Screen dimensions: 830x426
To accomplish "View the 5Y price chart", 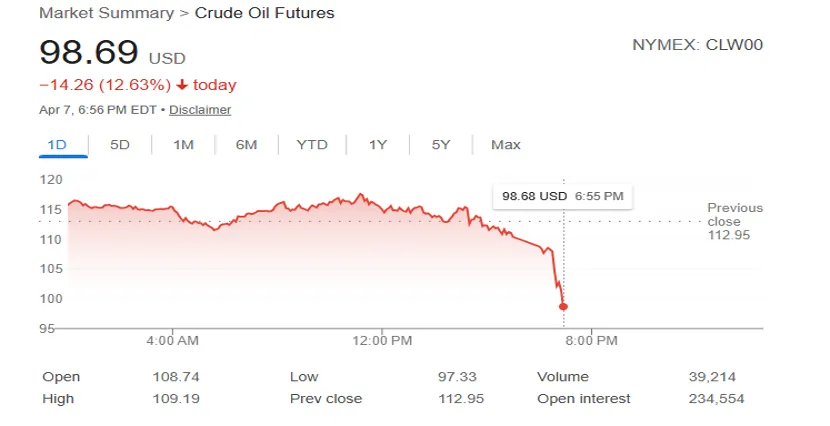I will click(x=441, y=145).
